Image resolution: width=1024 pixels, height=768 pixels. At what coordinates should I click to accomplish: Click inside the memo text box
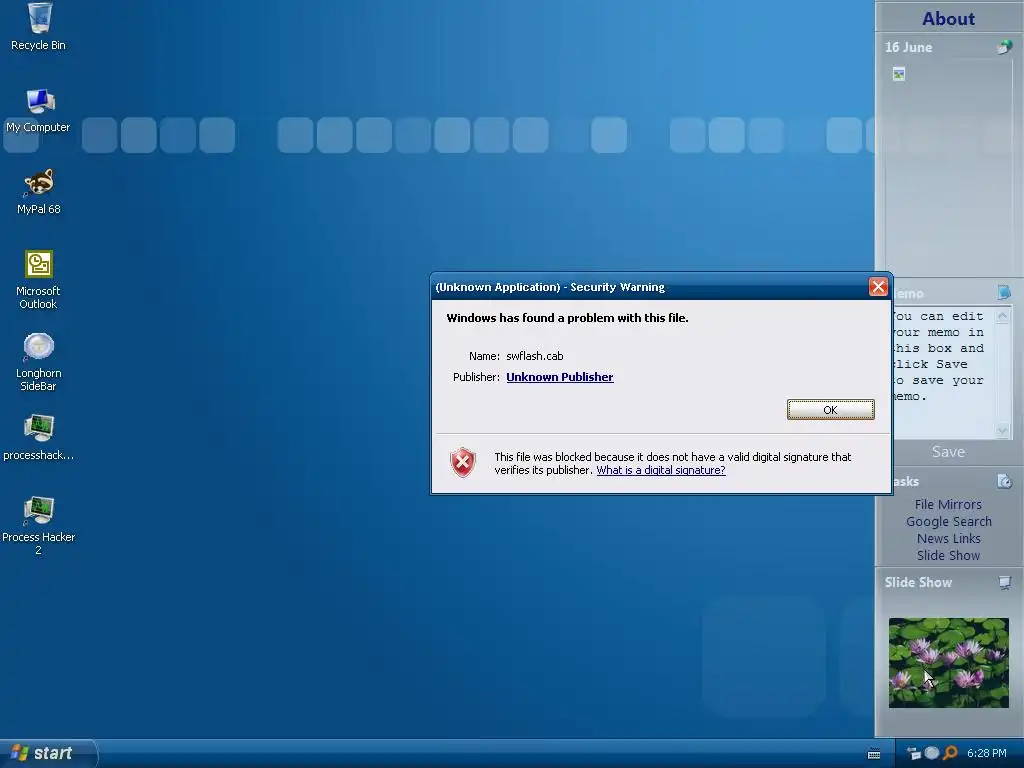pos(942,372)
